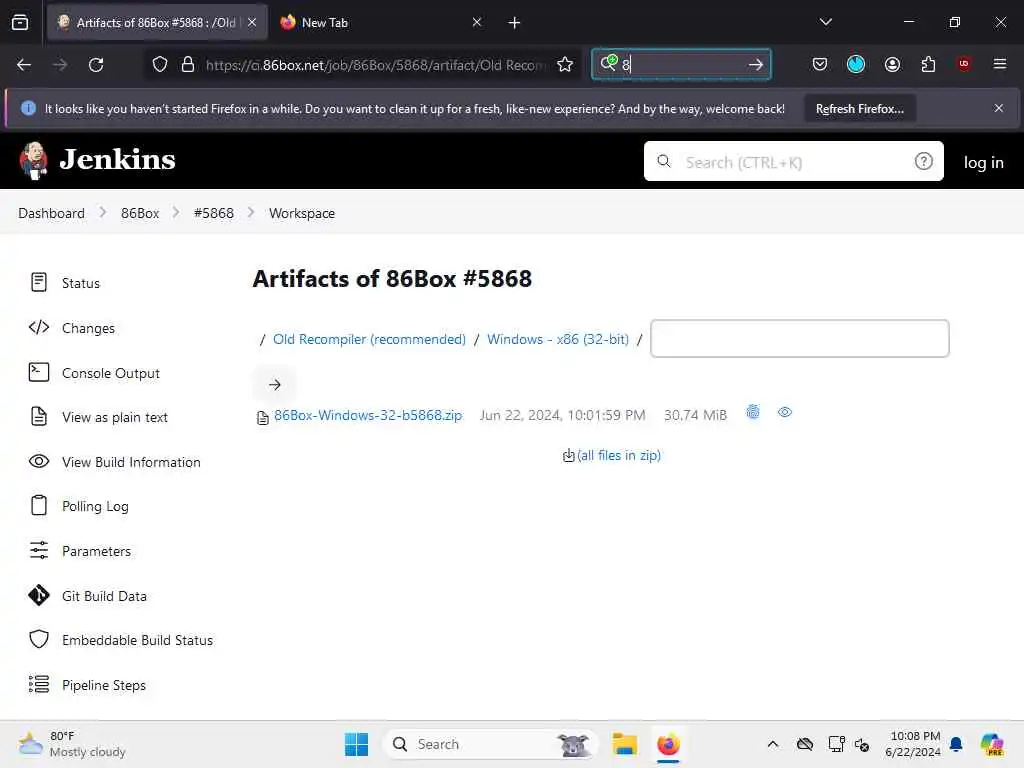Click the eye view icon for the zip

785,412
